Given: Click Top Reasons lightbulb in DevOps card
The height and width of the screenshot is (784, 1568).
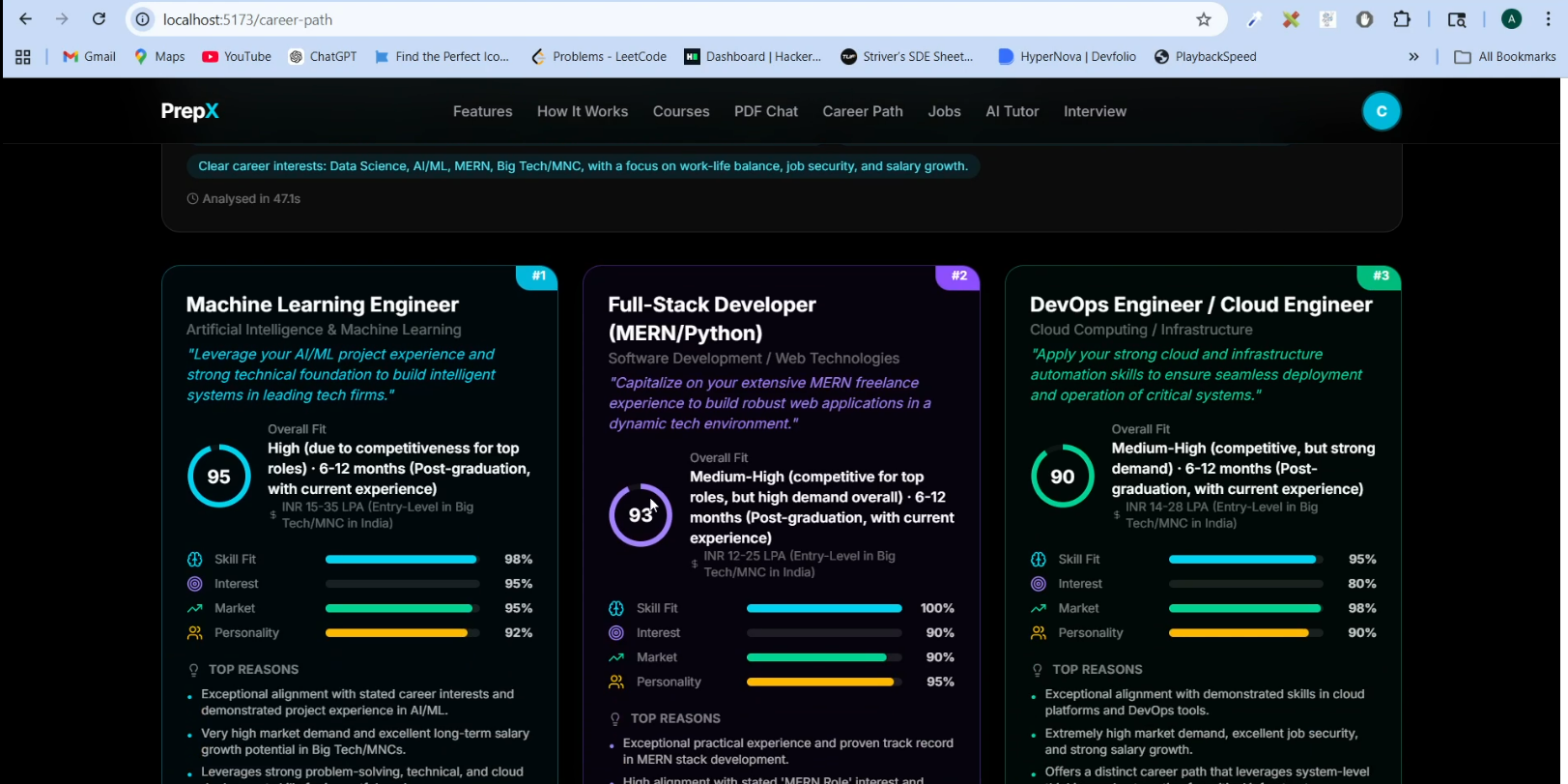Looking at the screenshot, I should pyautogui.click(x=1038, y=670).
